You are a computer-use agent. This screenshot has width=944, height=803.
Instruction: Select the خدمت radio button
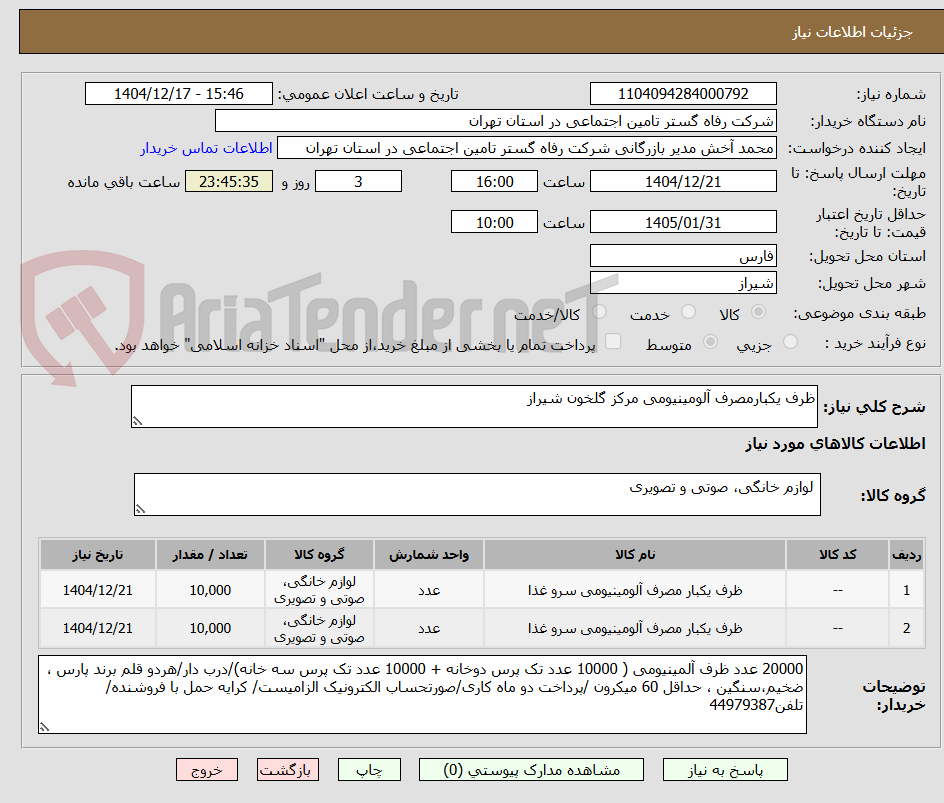tap(688, 312)
